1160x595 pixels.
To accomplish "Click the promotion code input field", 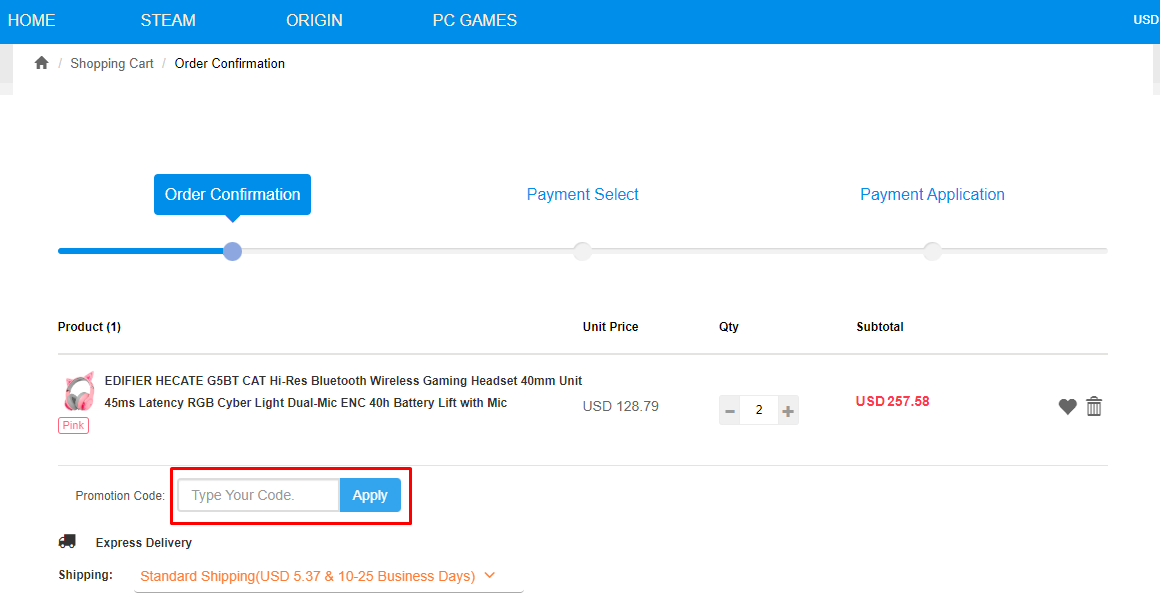I will pos(258,495).
